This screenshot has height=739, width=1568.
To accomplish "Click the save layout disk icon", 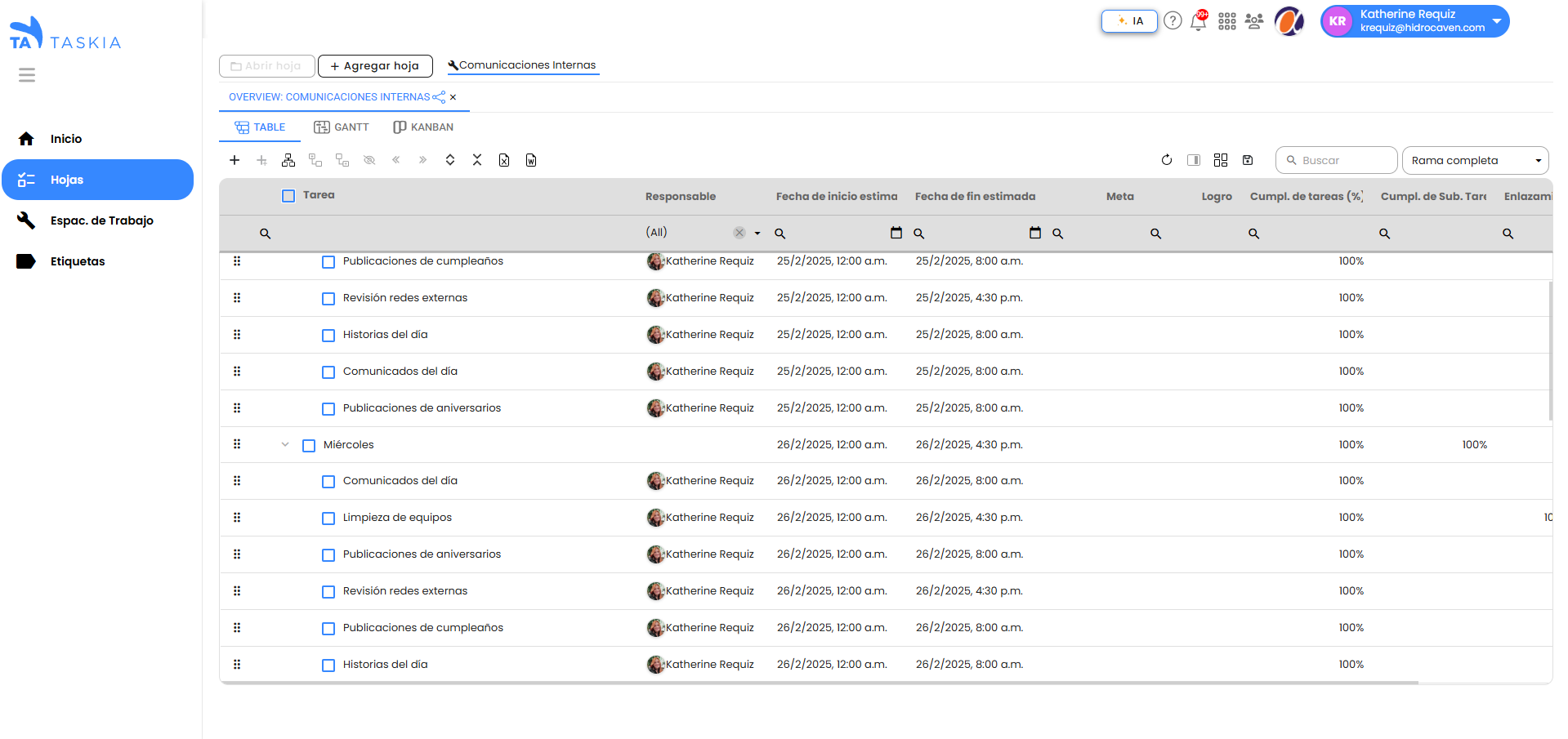I will 1248,160.
